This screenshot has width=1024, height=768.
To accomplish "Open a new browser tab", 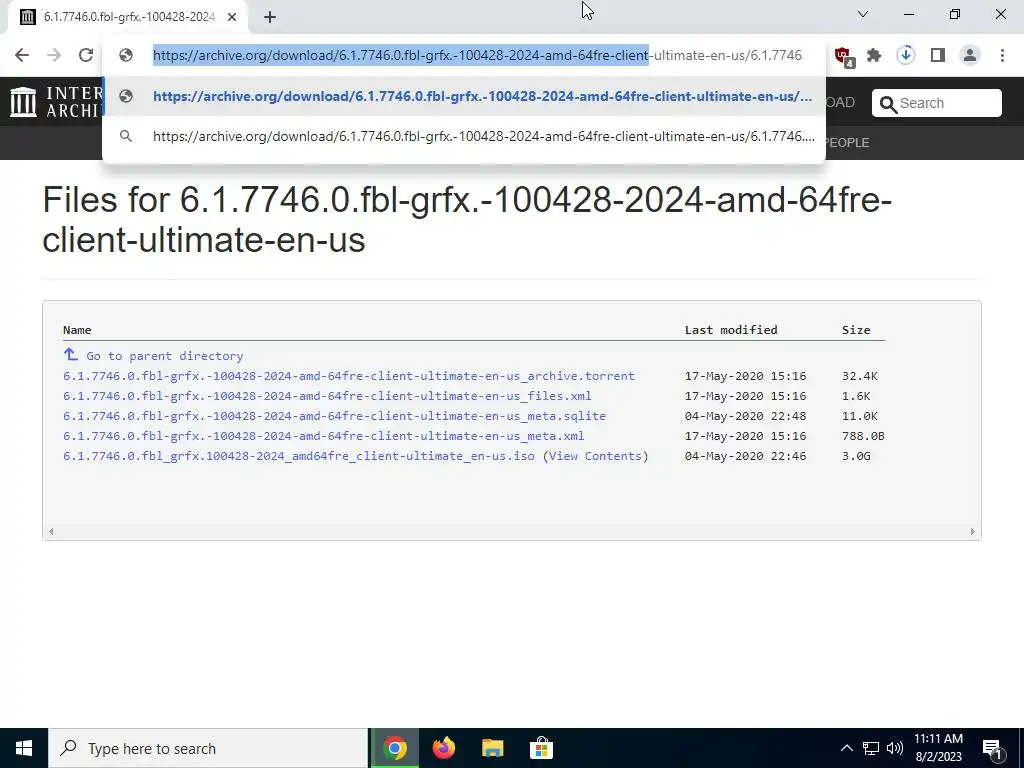I will click(x=270, y=18).
